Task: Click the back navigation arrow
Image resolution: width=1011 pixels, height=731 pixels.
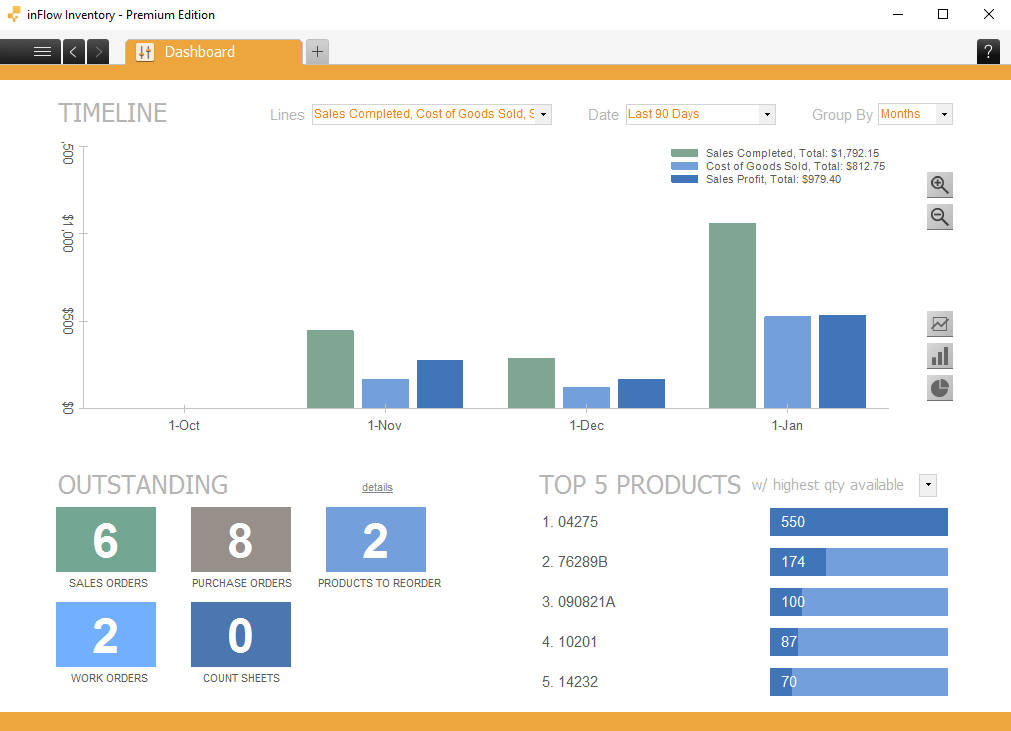Action: (72, 51)
